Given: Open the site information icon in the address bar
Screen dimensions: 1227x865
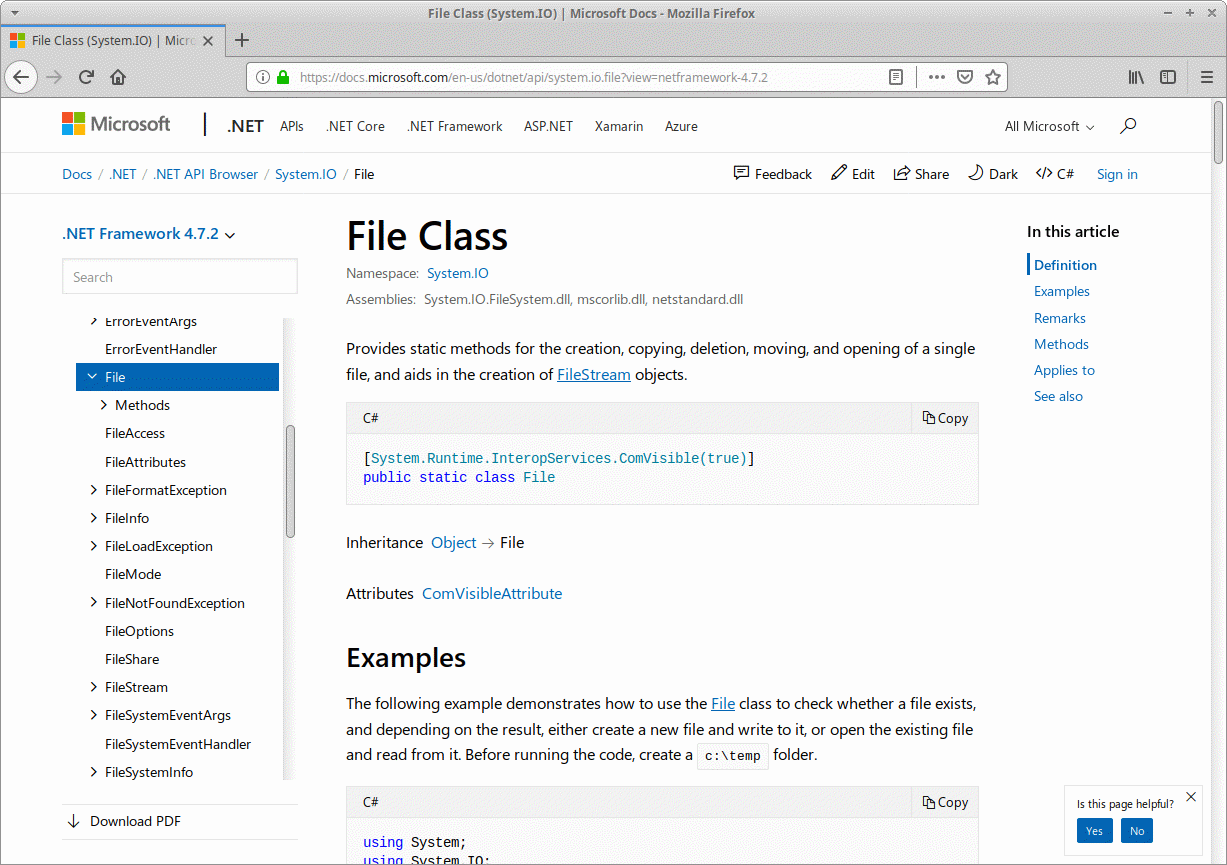Looking at the screenshot, I should (x=263, y=77).
